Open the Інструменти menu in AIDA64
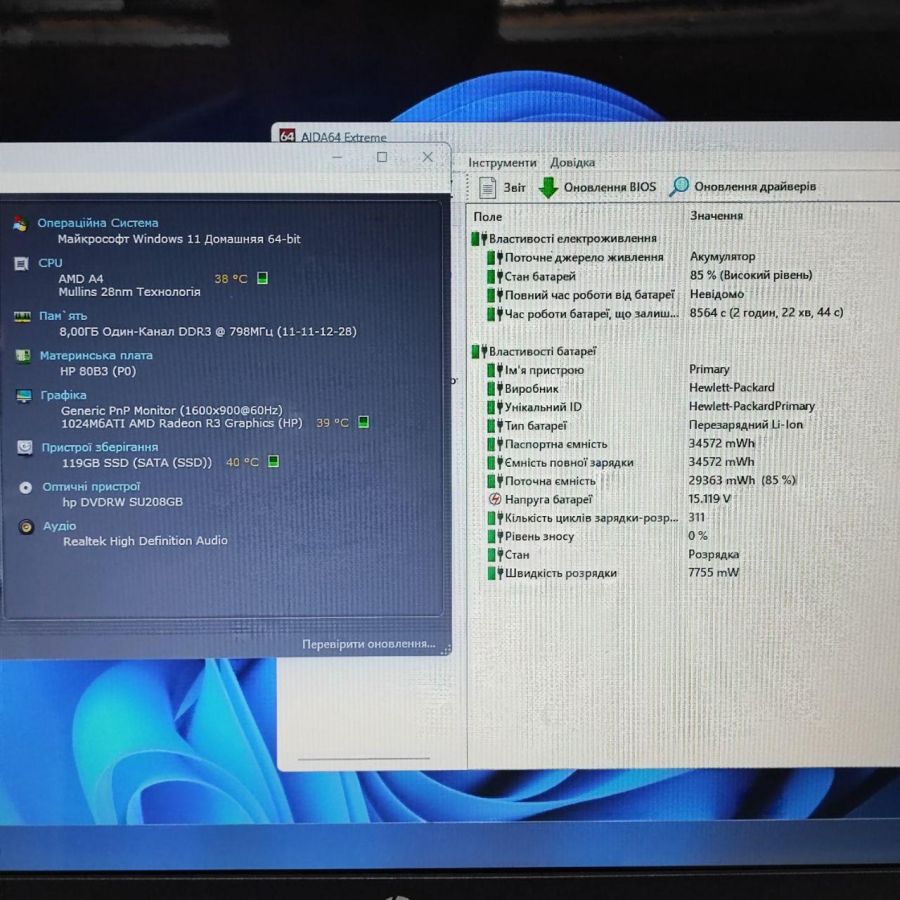This screenshot has height=900, width=900. [x=502, y=162]
